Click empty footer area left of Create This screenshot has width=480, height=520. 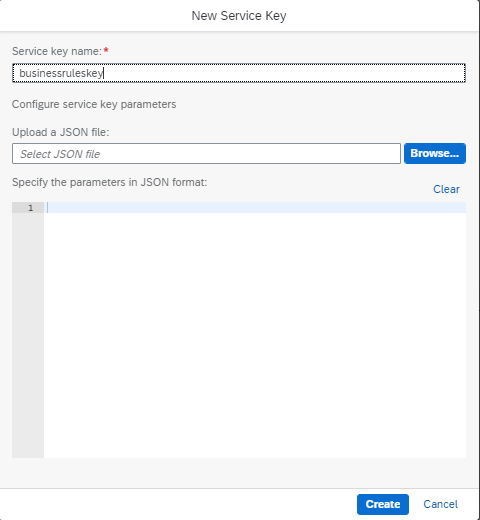(177, 504)
